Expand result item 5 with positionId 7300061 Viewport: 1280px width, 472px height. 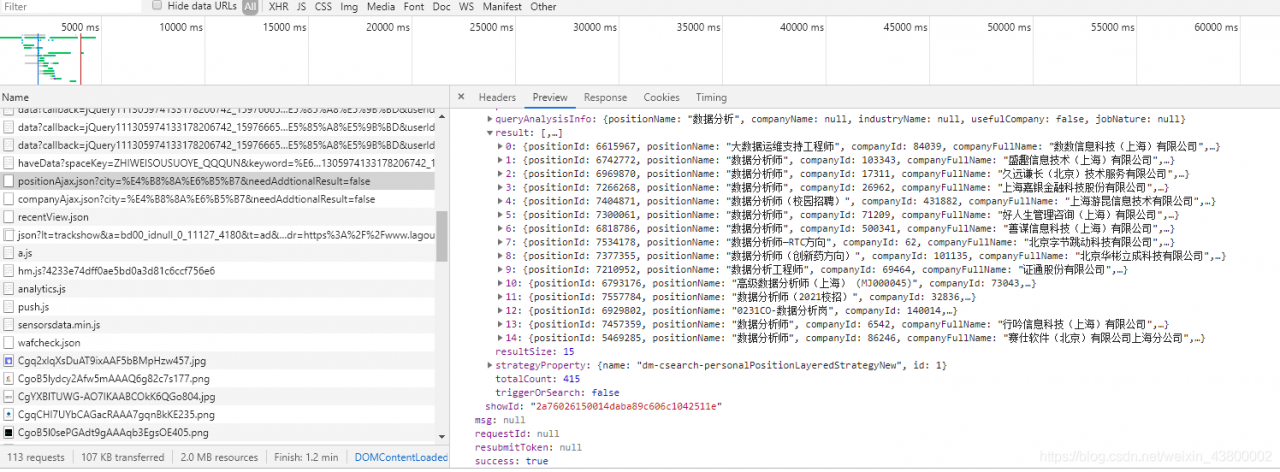[x=500, y=214]
